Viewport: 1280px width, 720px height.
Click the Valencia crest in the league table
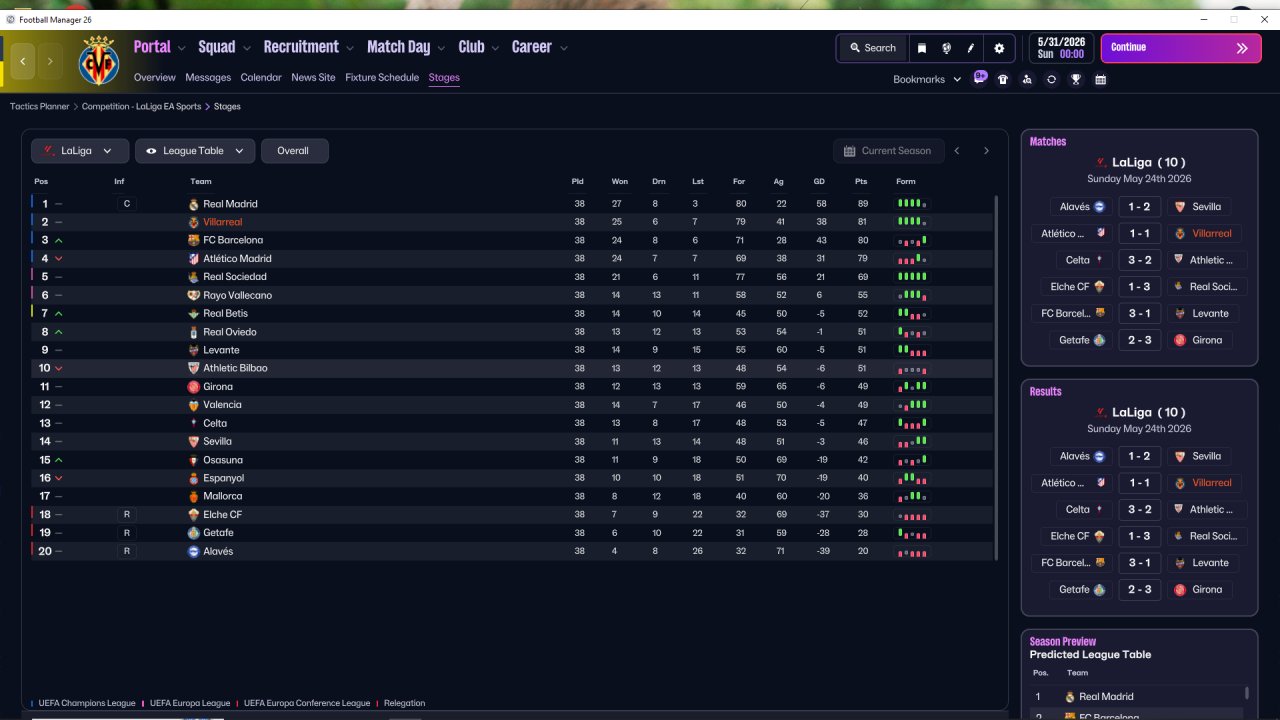pyautogui.click(x=194, y=405)
